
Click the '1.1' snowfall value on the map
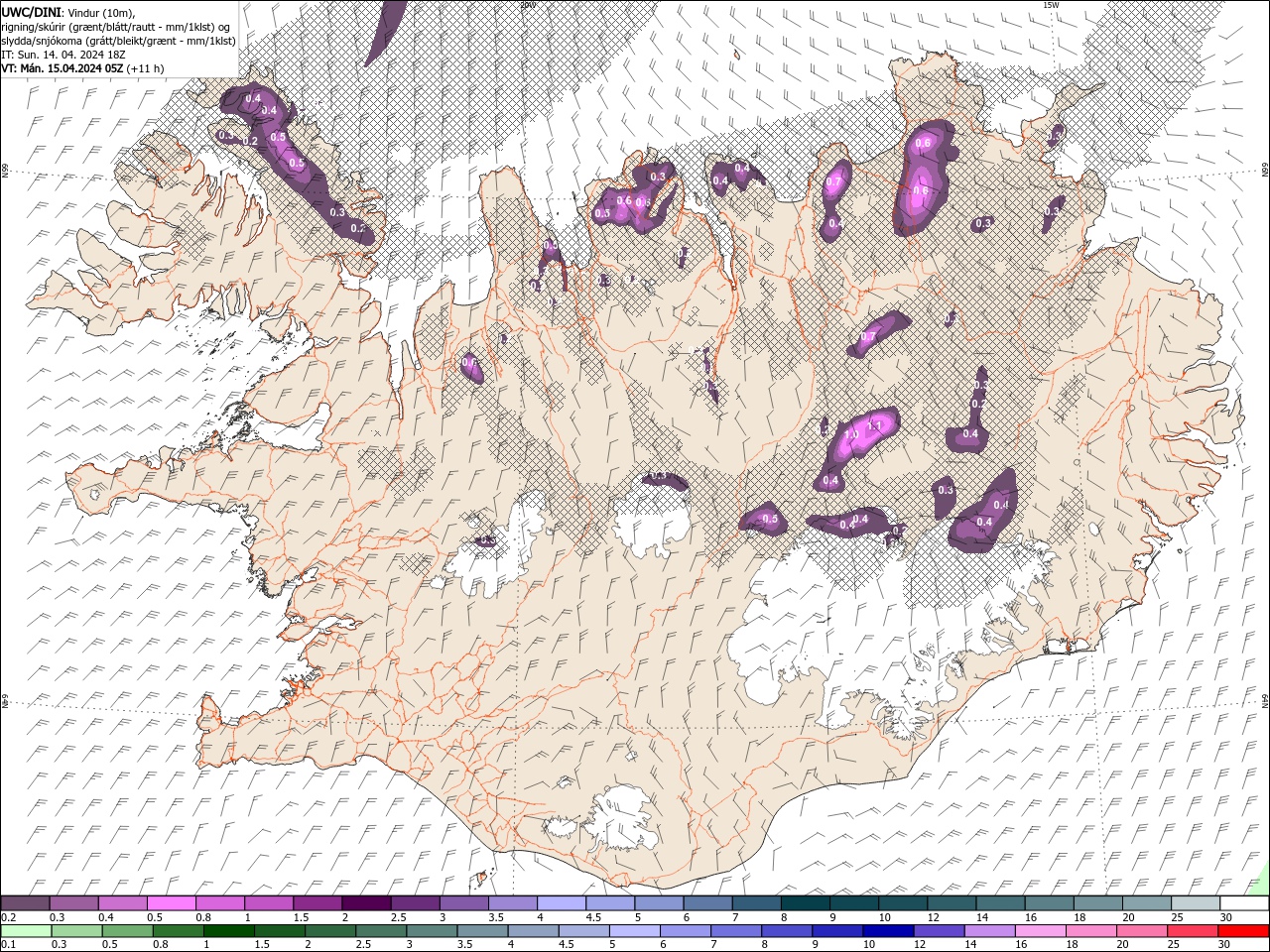click(x=874, y=425)
